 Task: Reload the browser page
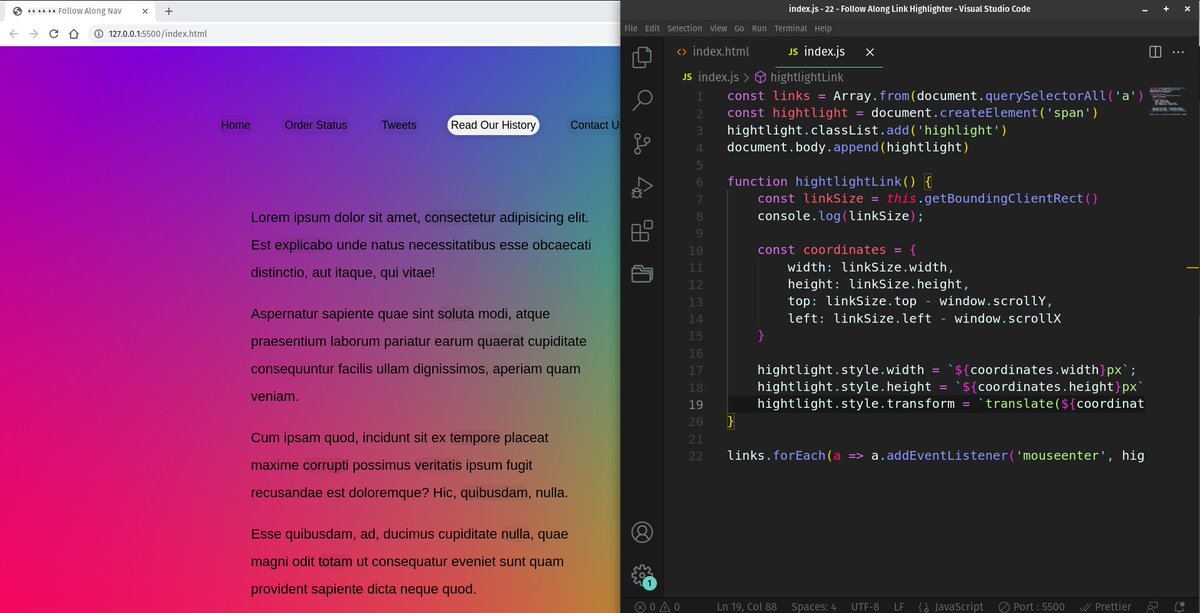54,33
